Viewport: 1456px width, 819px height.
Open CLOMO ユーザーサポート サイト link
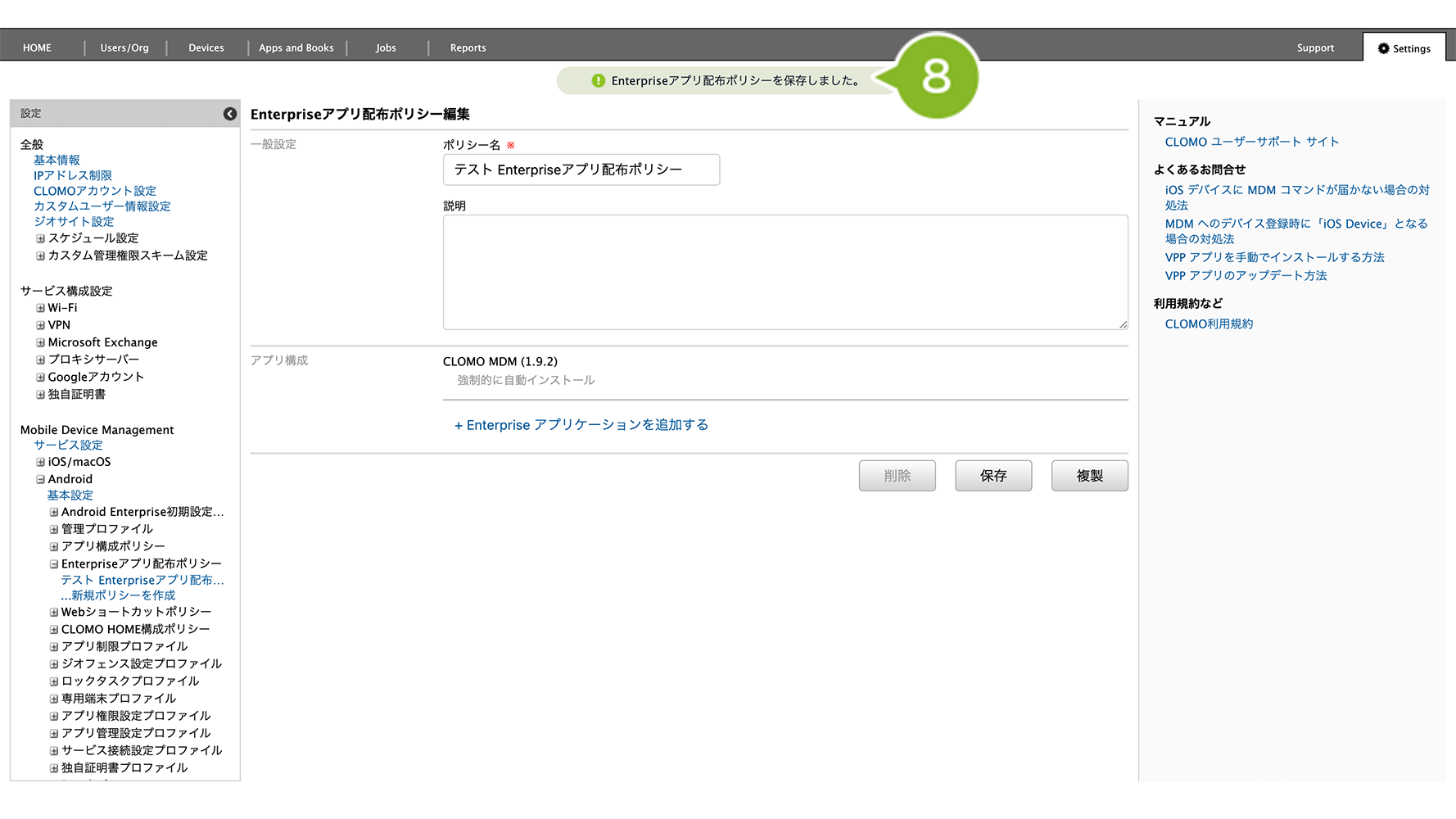(1251, 142)
